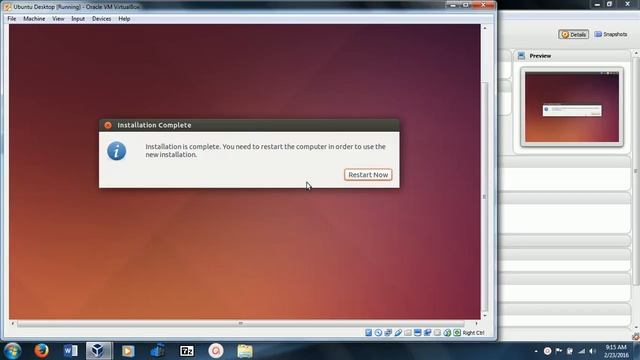Close the Installation Complete dialog with orange X
Image resolution: width=640 pixels, height=360 pixels.
pyautogui.click(x=108, y=125)
